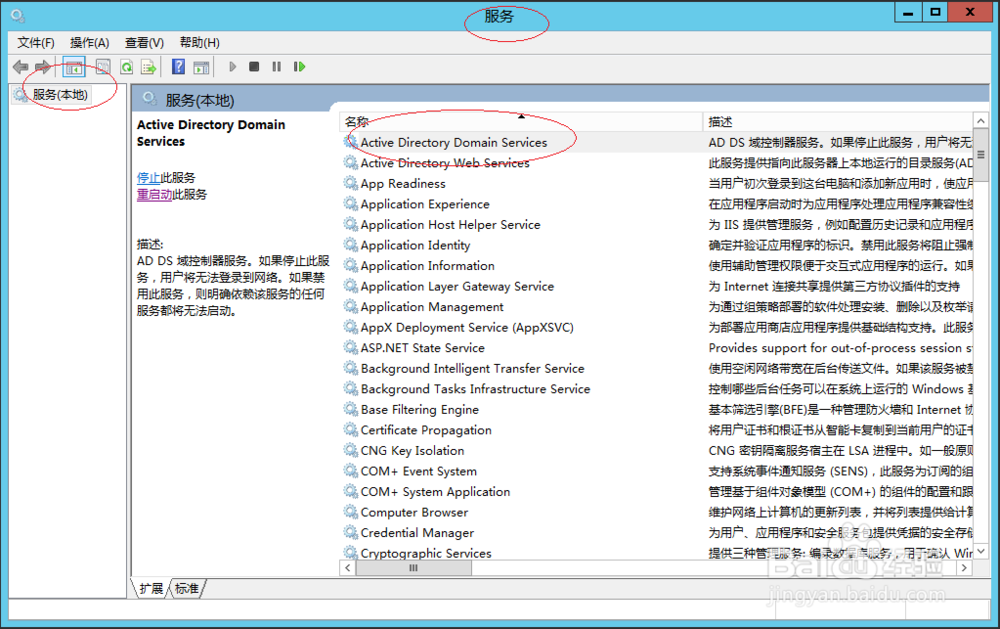The width and height of the screenshot is (1000, 629).
Task: Click the Refresh toolbar icon
Action: point(126,66)
